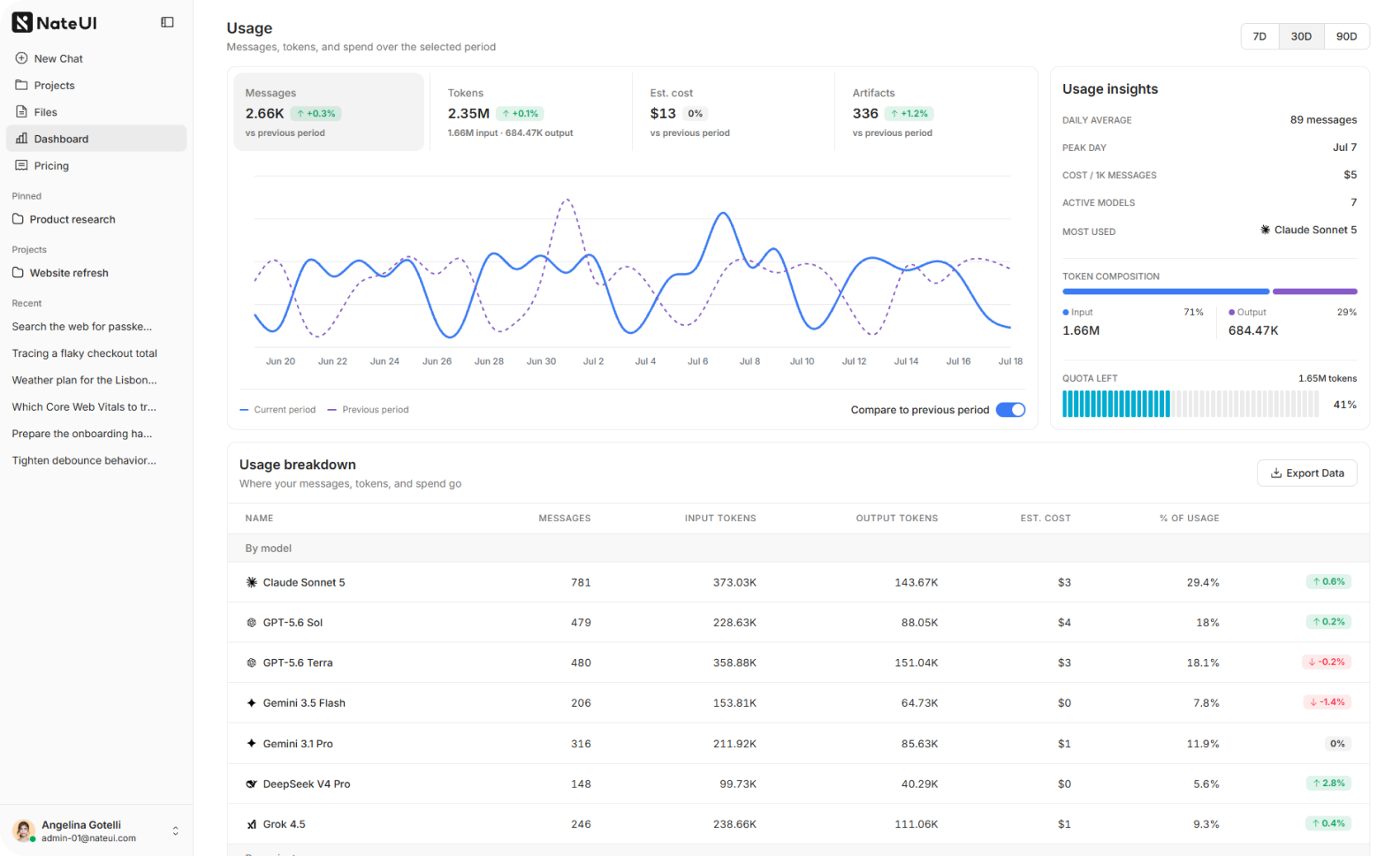Image resolution: width=1400 pixels, height=856 pixels.
Task: Click the '1.65M tokens' quota value
Action: [x=1328, y=378]
